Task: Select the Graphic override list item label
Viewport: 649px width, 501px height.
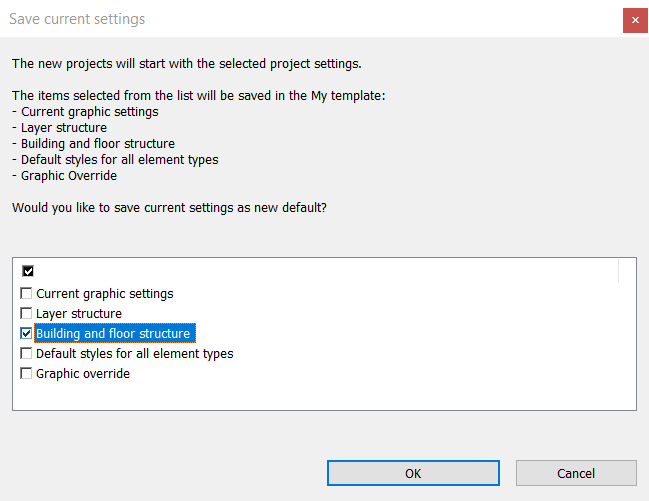Action: click(83, 374)
